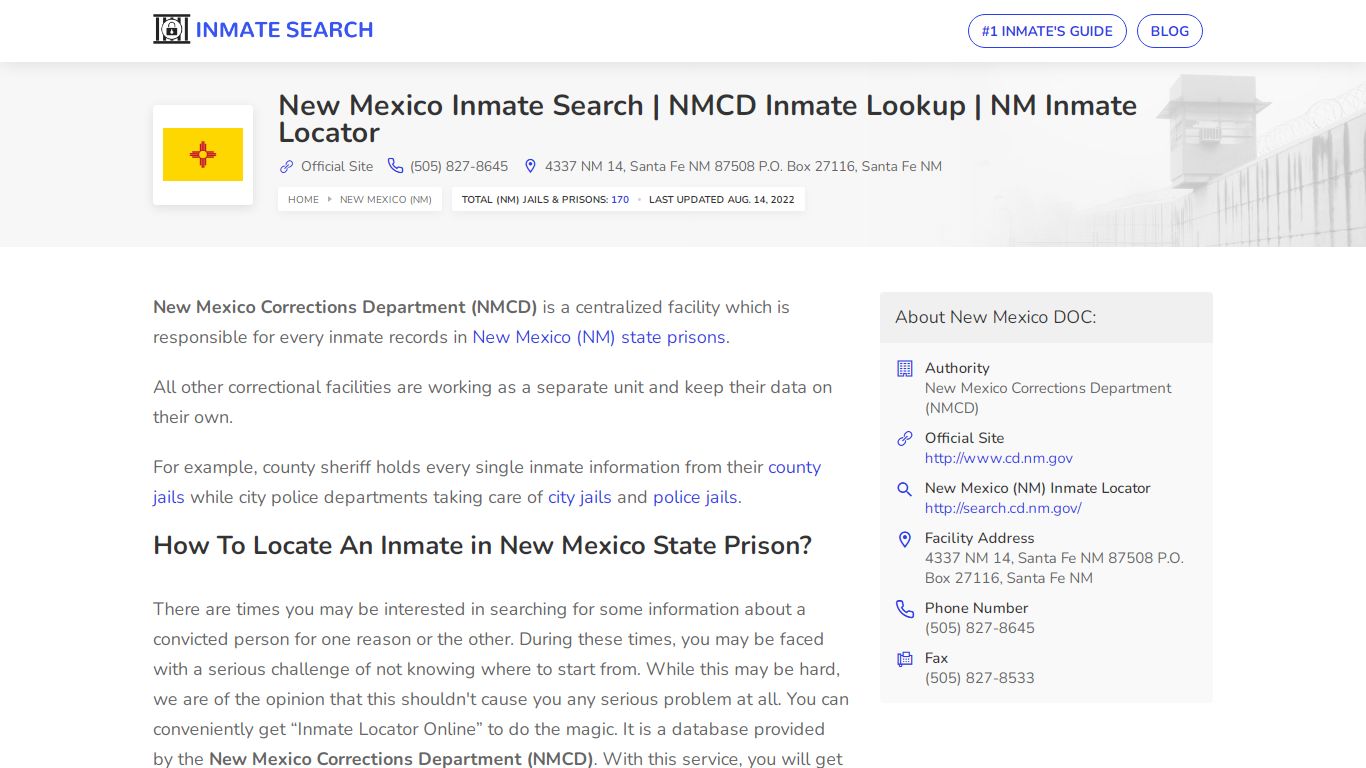Select the fax number (505) 827-8533
This screenshot has height=768, width=1366.
(980, 678)
